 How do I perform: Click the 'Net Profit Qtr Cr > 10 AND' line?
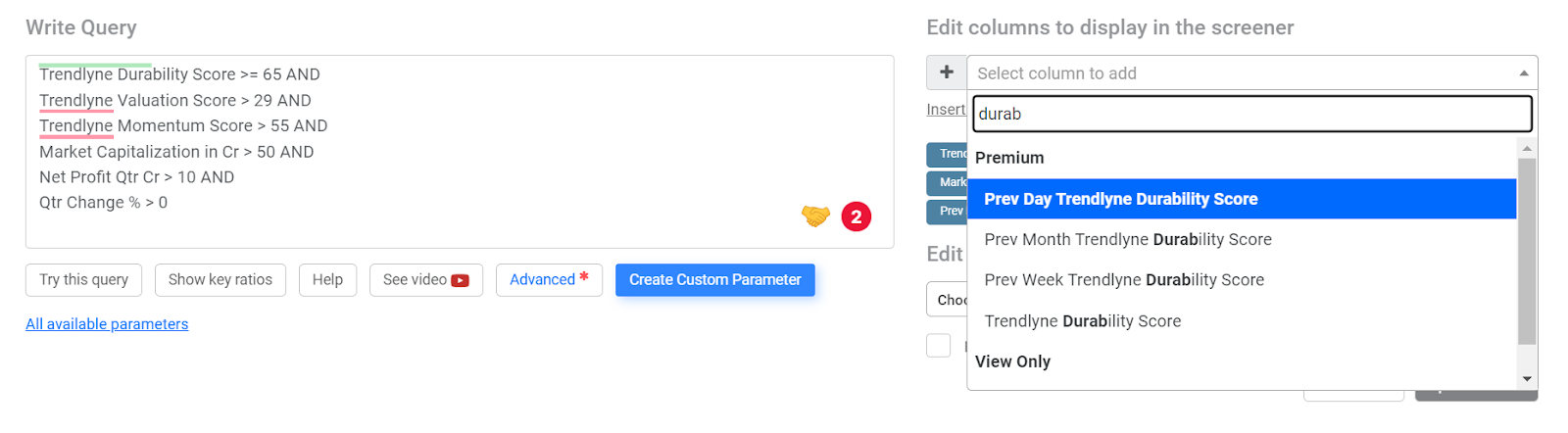(x=137, y=177)
